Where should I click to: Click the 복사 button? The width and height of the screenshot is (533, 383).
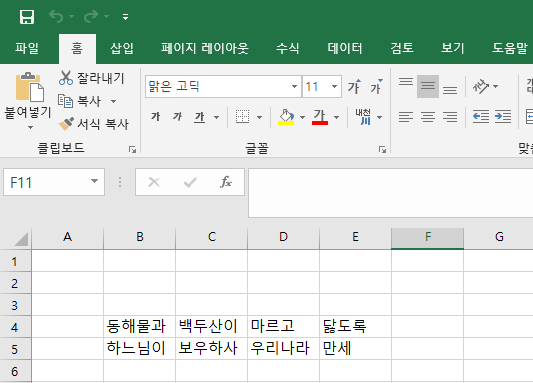tap(80, 101)
